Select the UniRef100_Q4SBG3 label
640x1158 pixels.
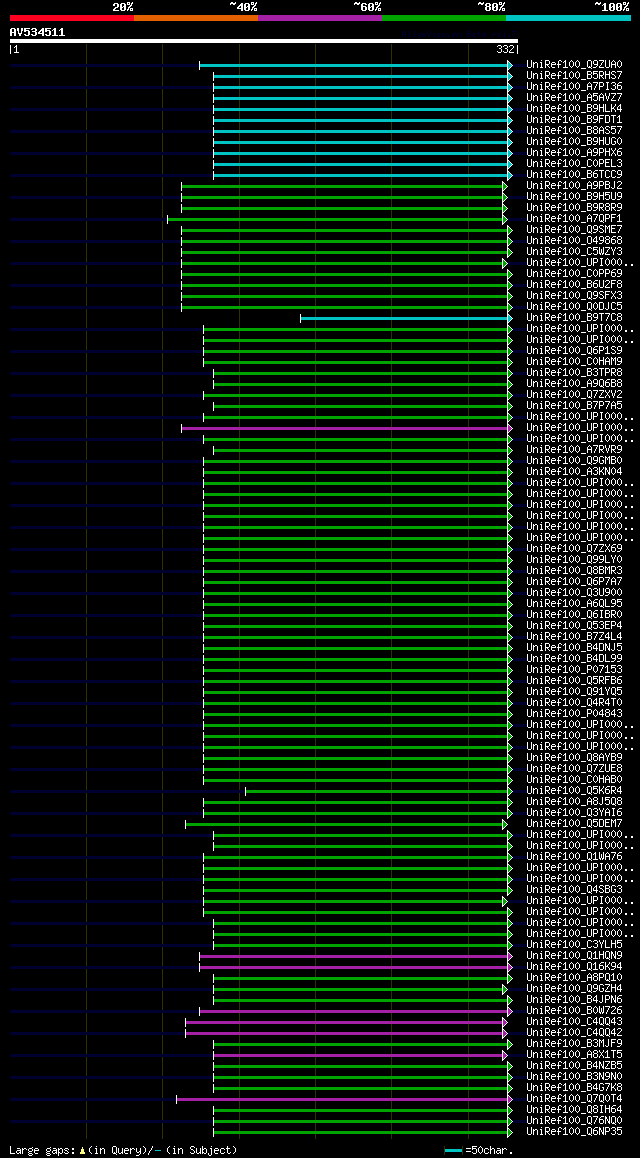click(x=574, y=891)
